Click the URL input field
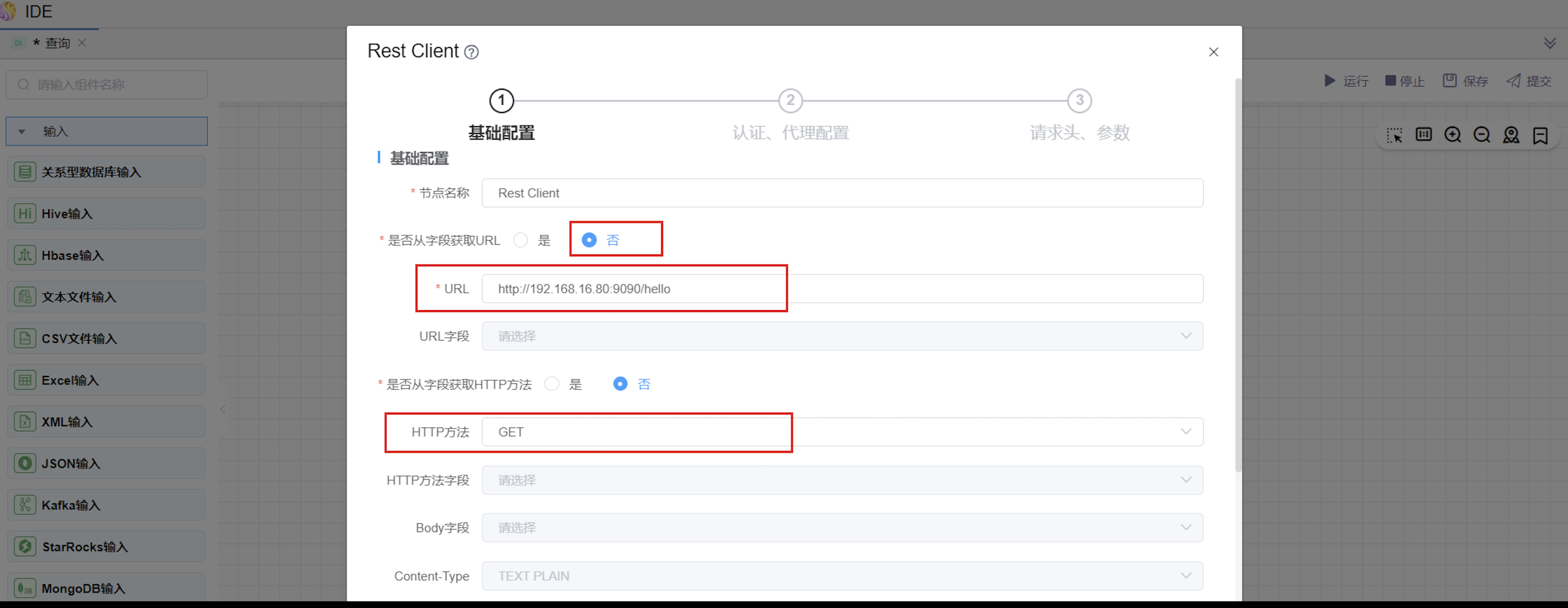Viewport: 1568px width, 608px height. [x=841, y=289]
